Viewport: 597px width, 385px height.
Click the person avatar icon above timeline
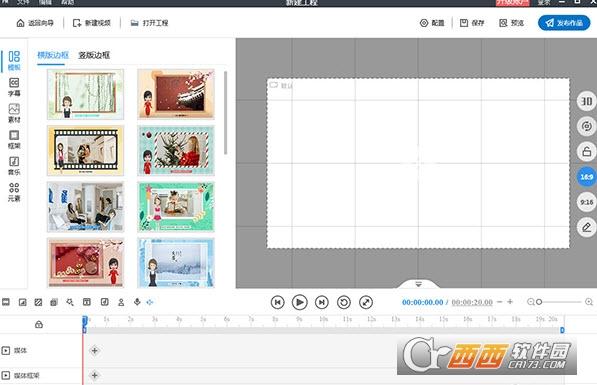coord(121,302)
